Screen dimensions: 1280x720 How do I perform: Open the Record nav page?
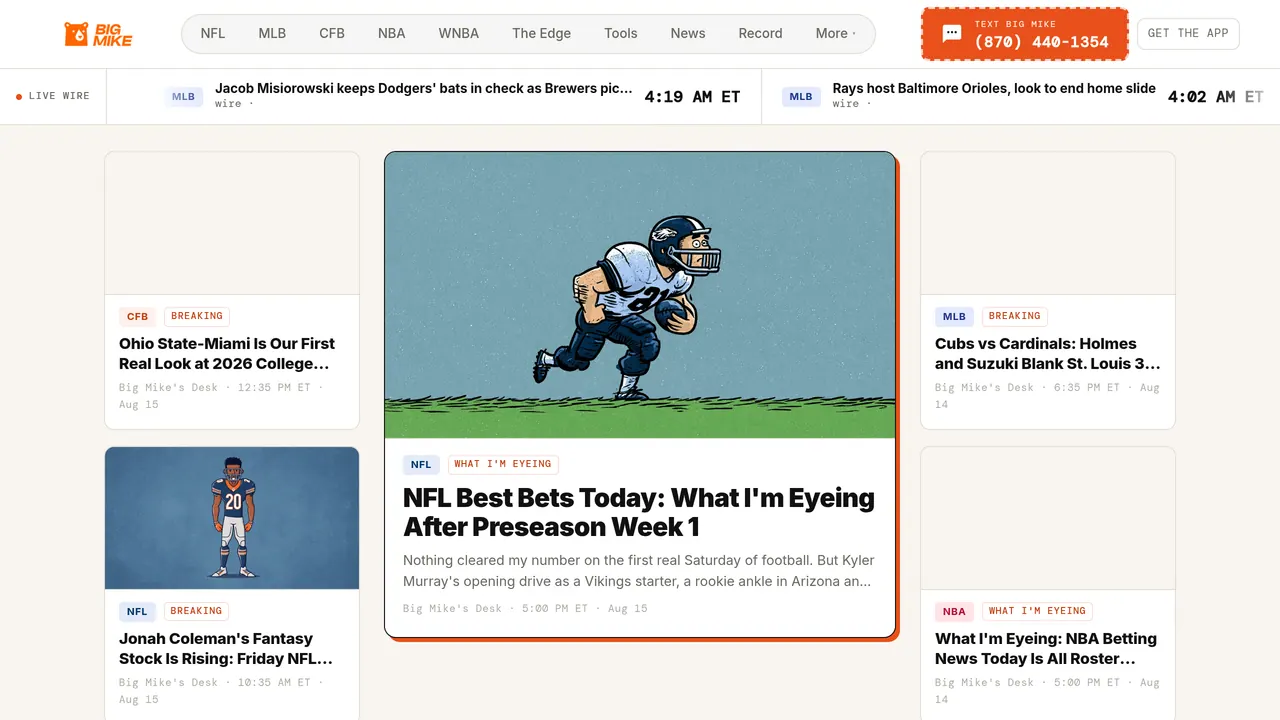[x=760, y=33]
